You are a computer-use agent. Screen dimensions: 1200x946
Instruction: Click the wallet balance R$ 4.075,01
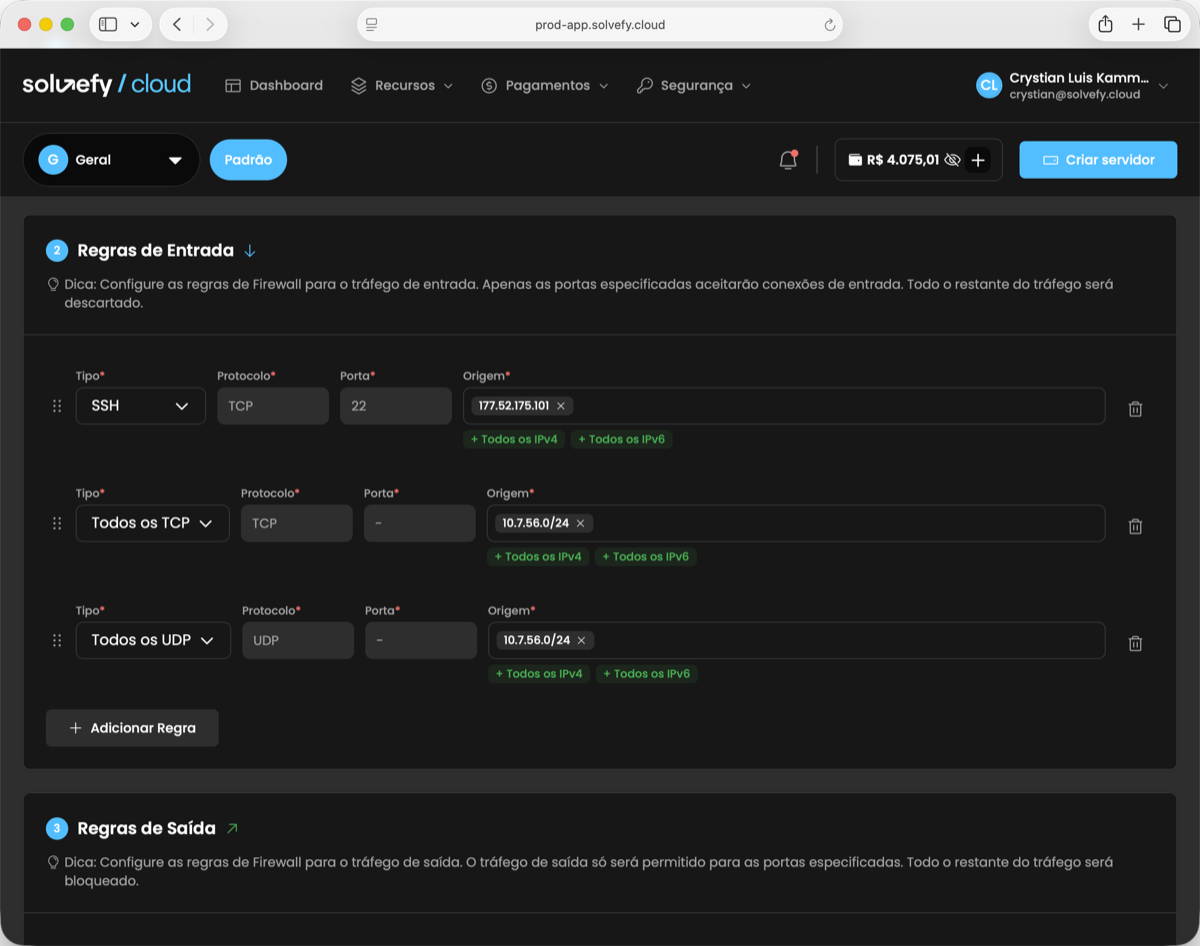pos(903,160)
